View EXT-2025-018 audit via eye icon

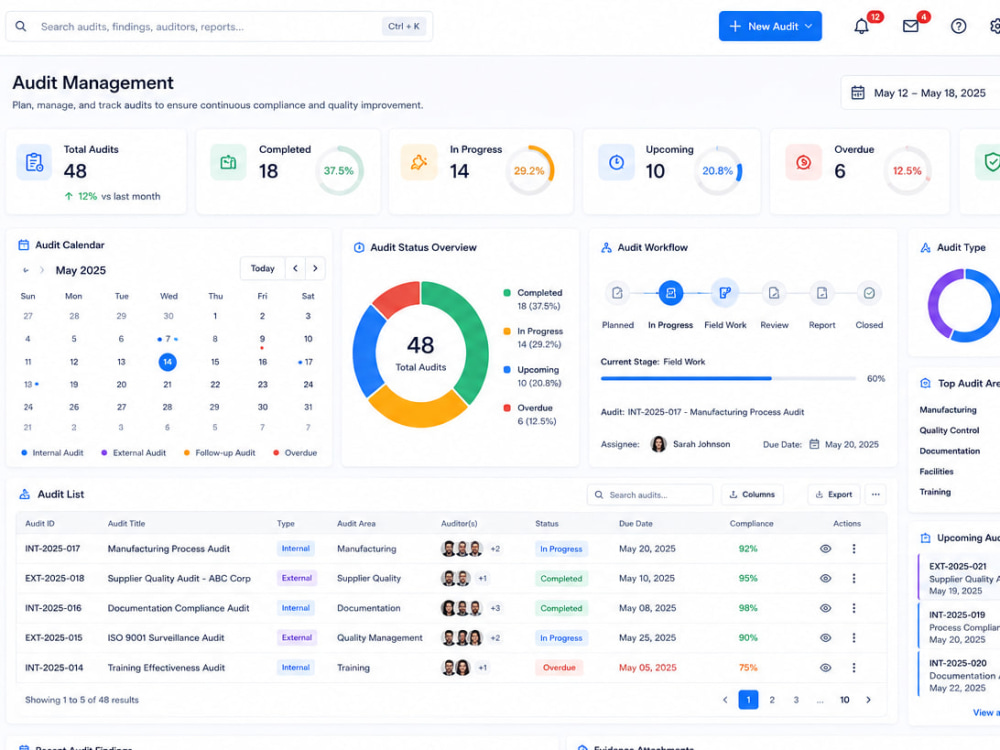pyautogui.click(x=825, y=578)
